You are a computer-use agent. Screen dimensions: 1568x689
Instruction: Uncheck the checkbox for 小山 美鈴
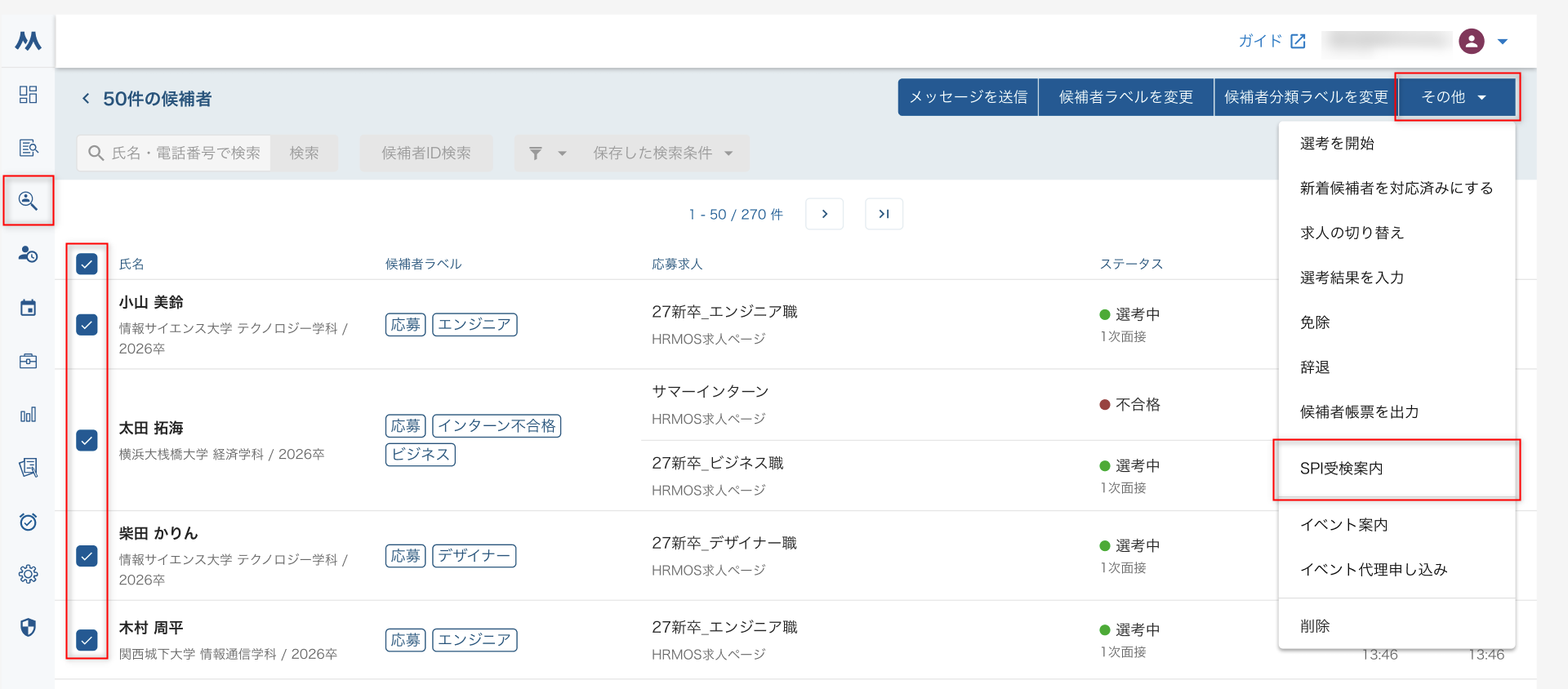point(87,325)
